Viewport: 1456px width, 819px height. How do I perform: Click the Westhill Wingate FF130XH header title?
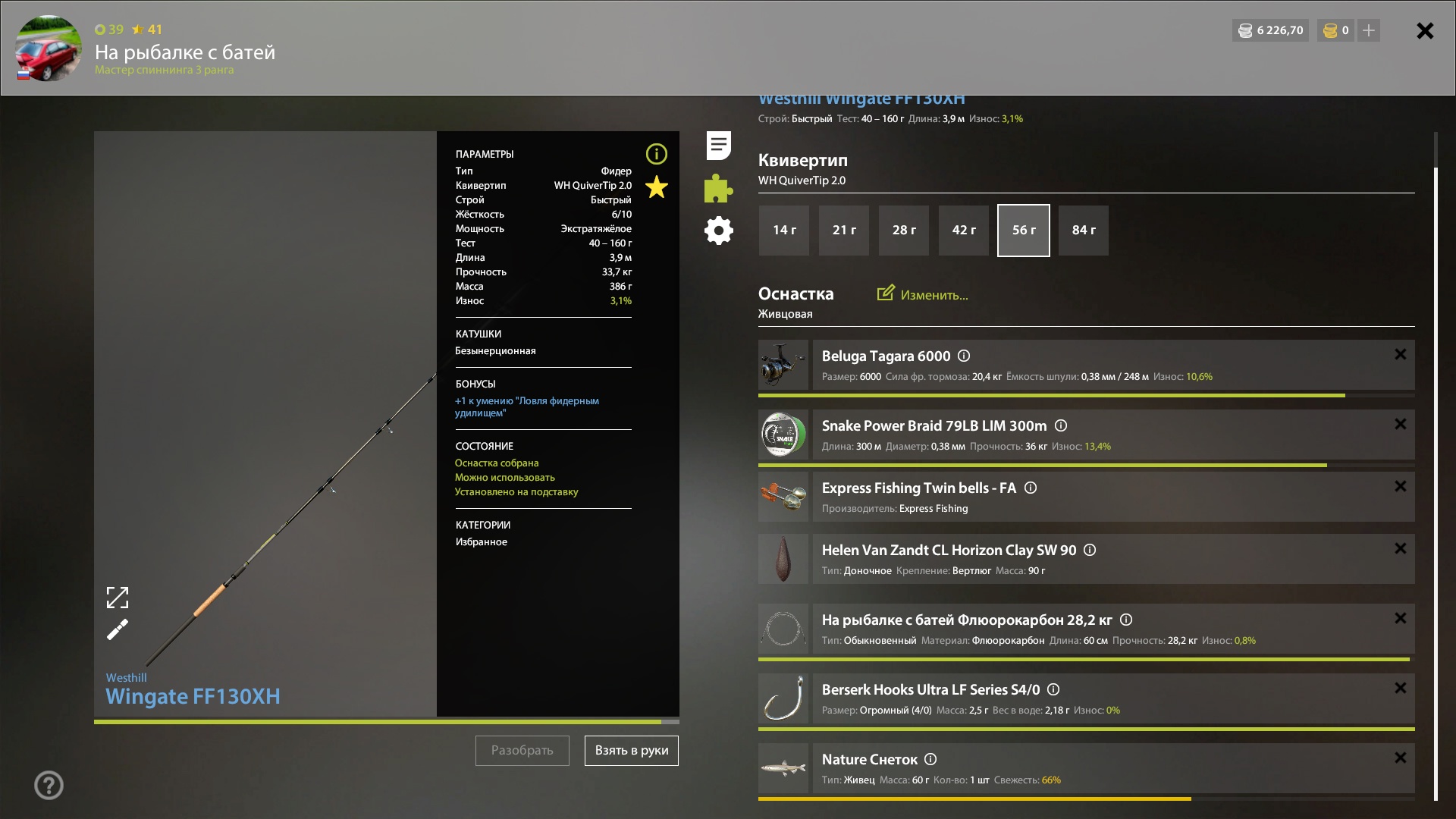[x=861, y=100]
